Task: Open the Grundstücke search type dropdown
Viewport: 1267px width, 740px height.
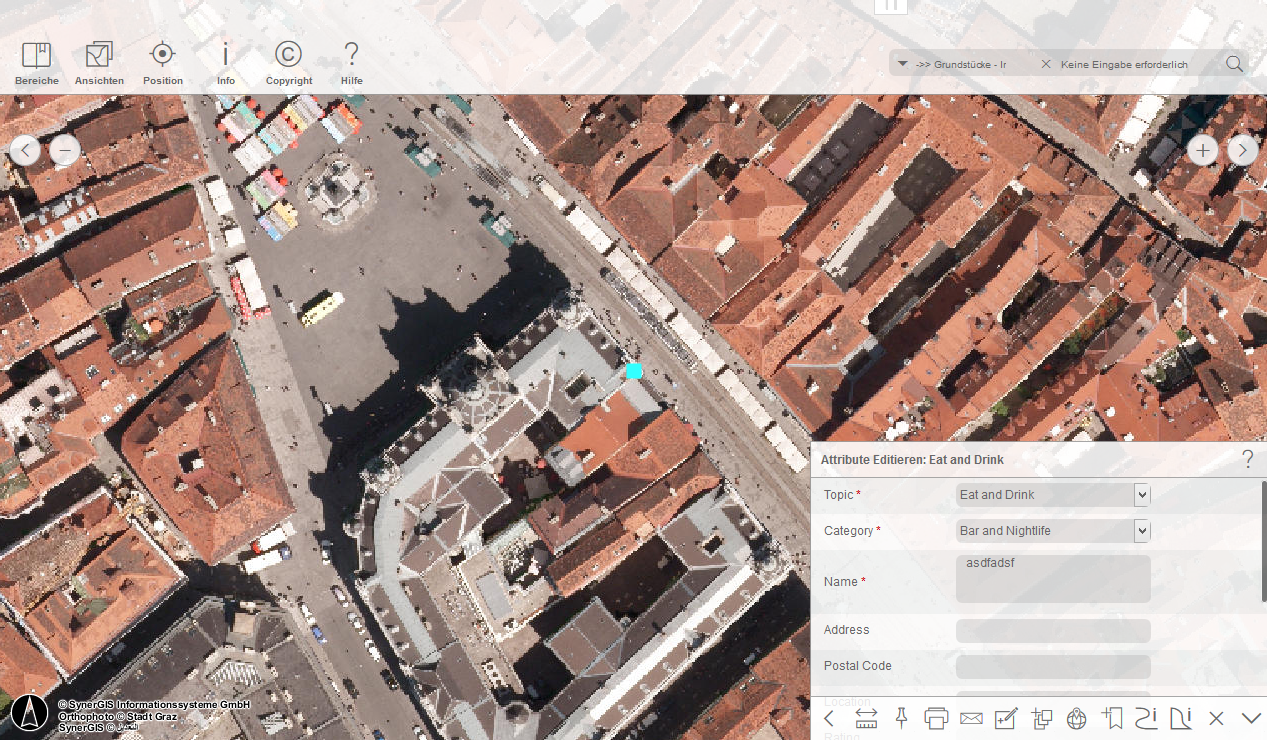Action: (x=903, y=64)
